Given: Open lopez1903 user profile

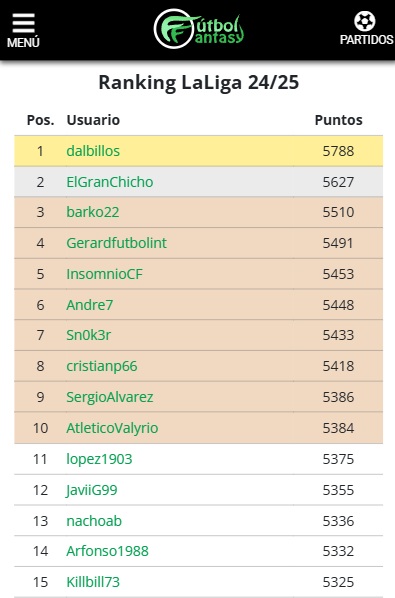Looking at the screenshot, I should pos(99,459).
